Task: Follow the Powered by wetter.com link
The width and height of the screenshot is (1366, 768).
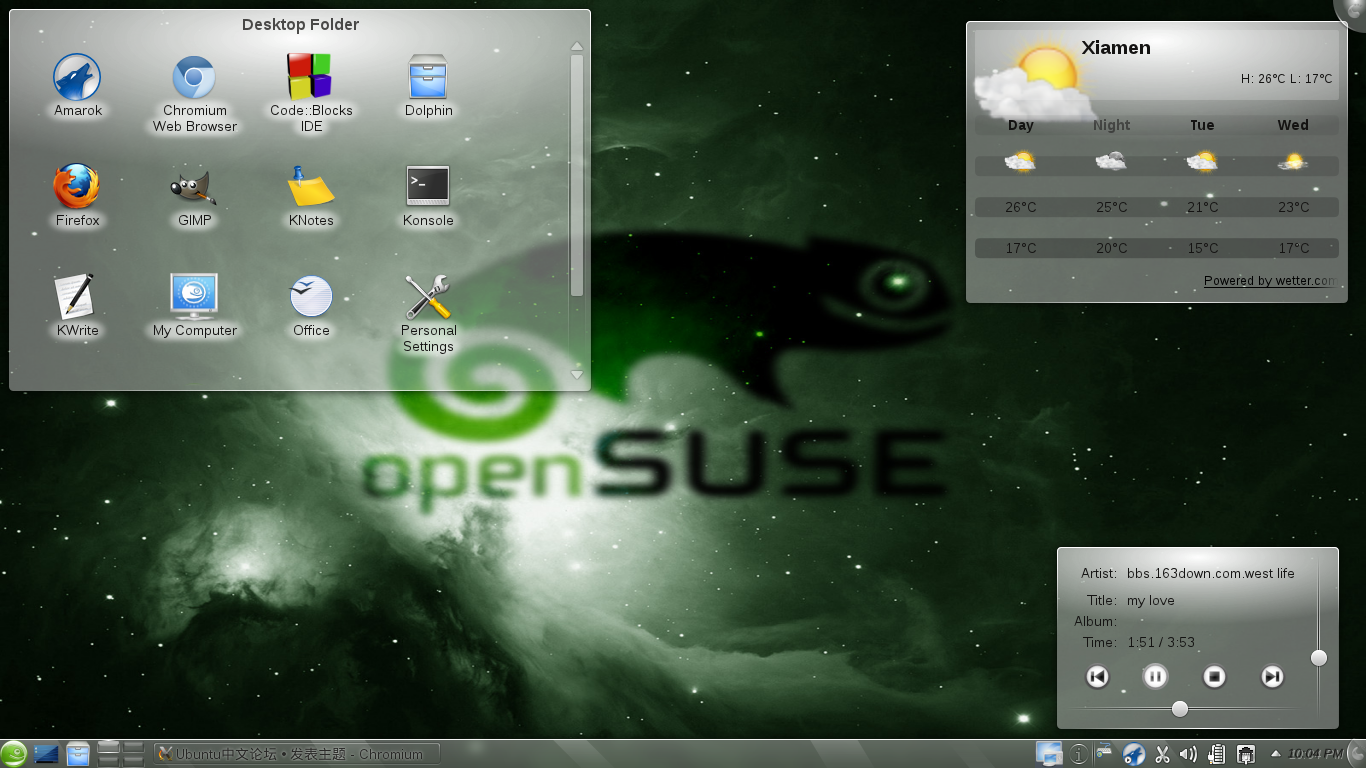Action: pyautogui.click(x=1269, y=281)
